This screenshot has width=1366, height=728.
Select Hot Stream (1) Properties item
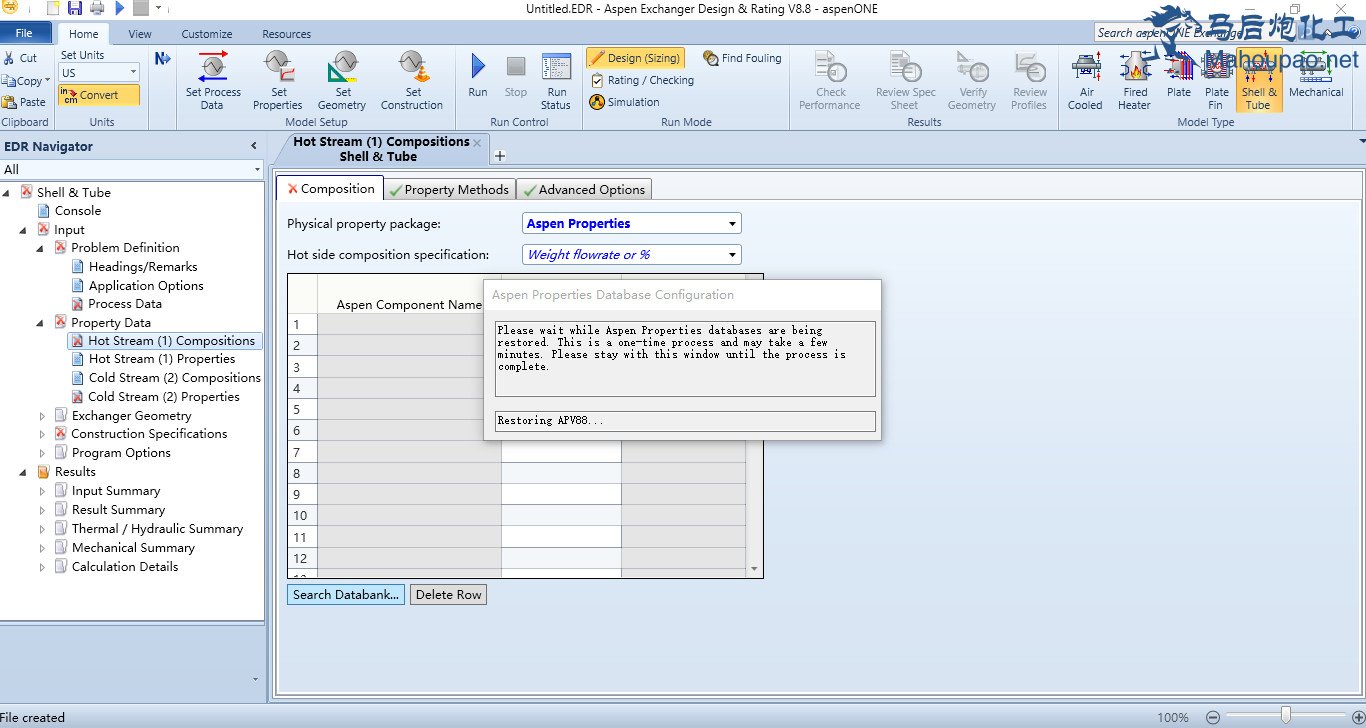tap(162, 359)
